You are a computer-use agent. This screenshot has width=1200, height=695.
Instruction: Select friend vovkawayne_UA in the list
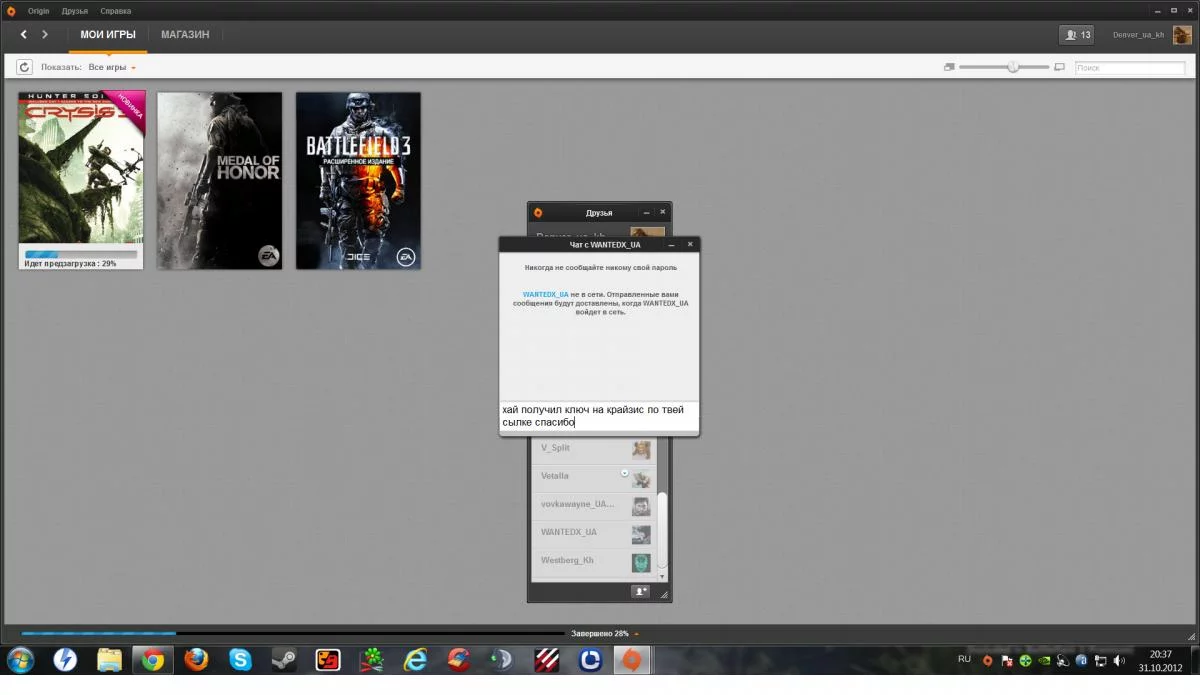[x=592, y=504]
